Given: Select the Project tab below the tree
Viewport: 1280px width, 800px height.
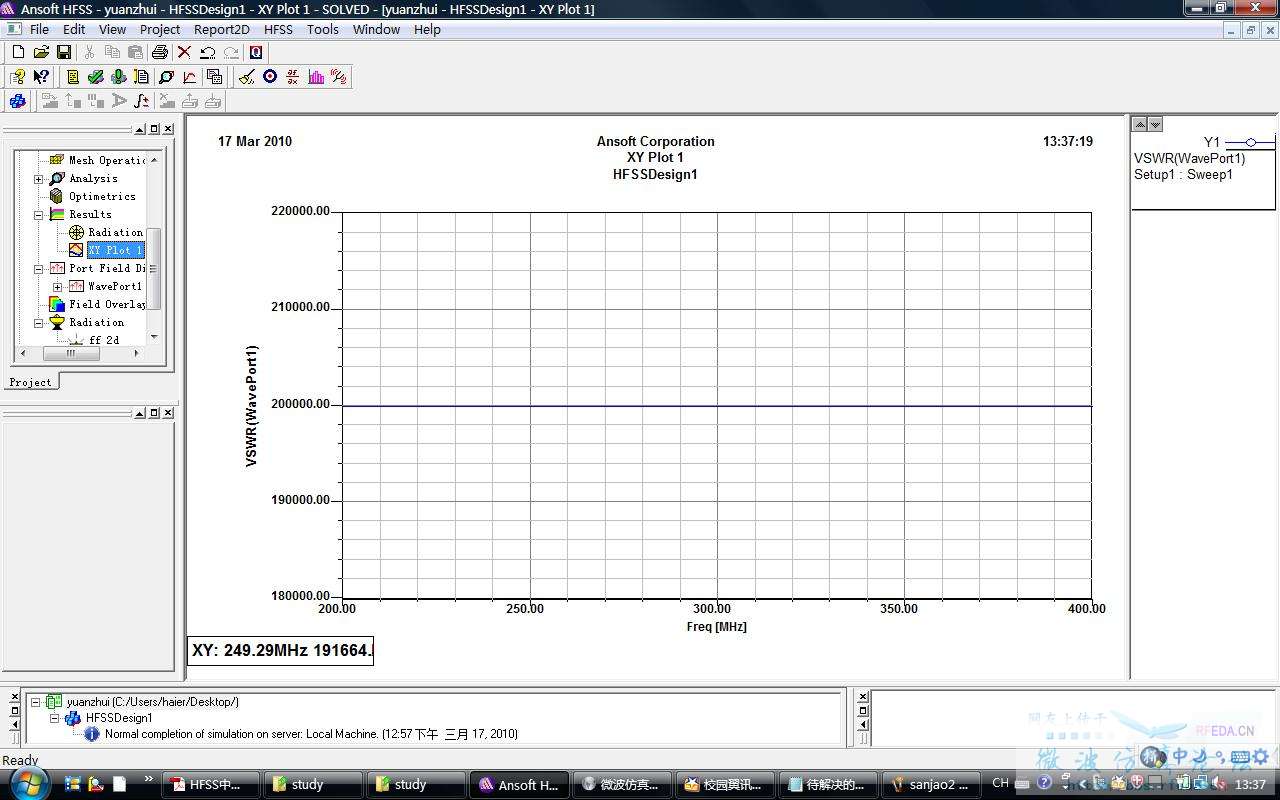Looking at the screenshot, I should click(x=30, y=382).
